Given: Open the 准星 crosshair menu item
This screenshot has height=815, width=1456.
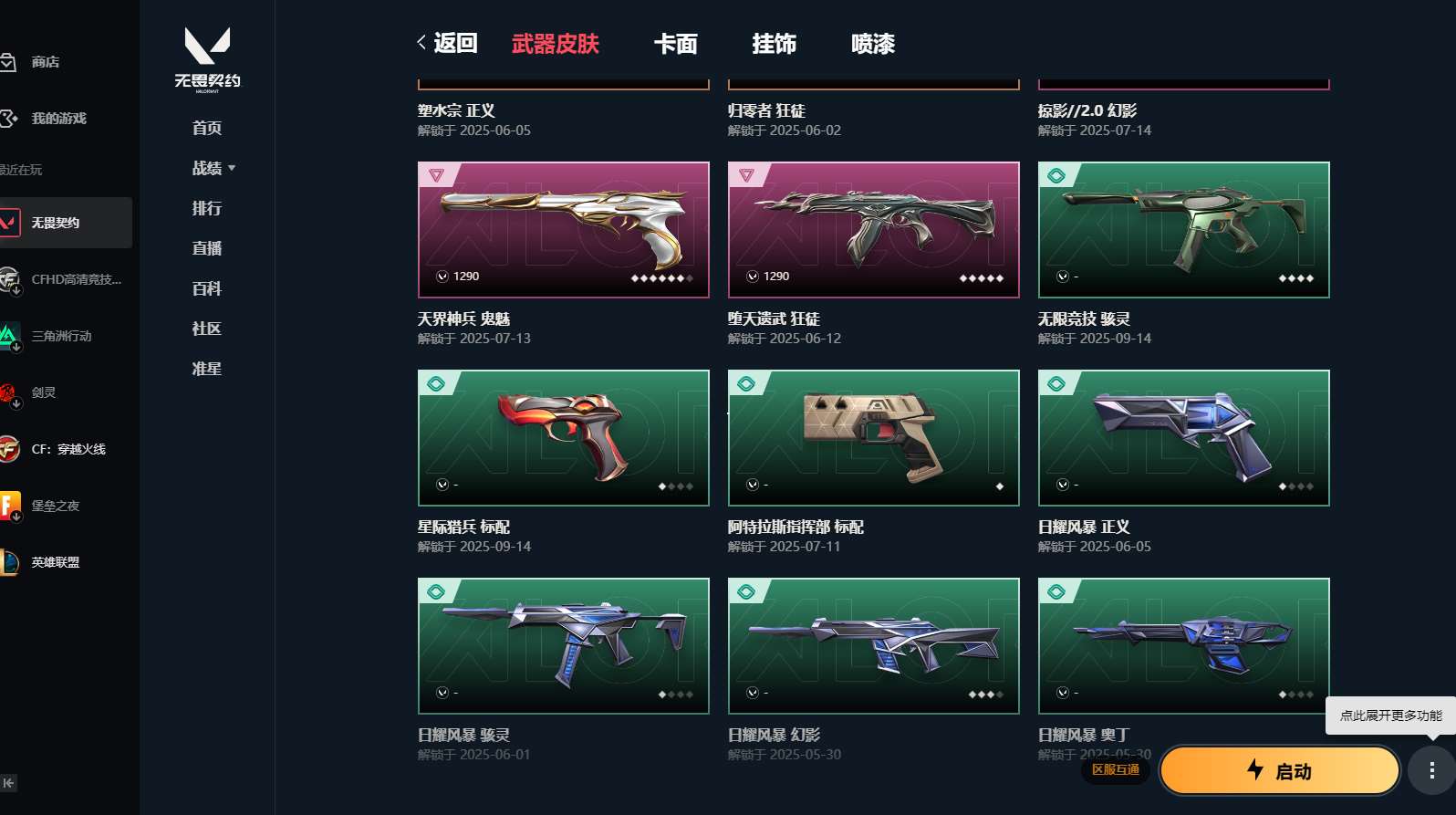Looking at the screenshot, I should coord(207,369).
